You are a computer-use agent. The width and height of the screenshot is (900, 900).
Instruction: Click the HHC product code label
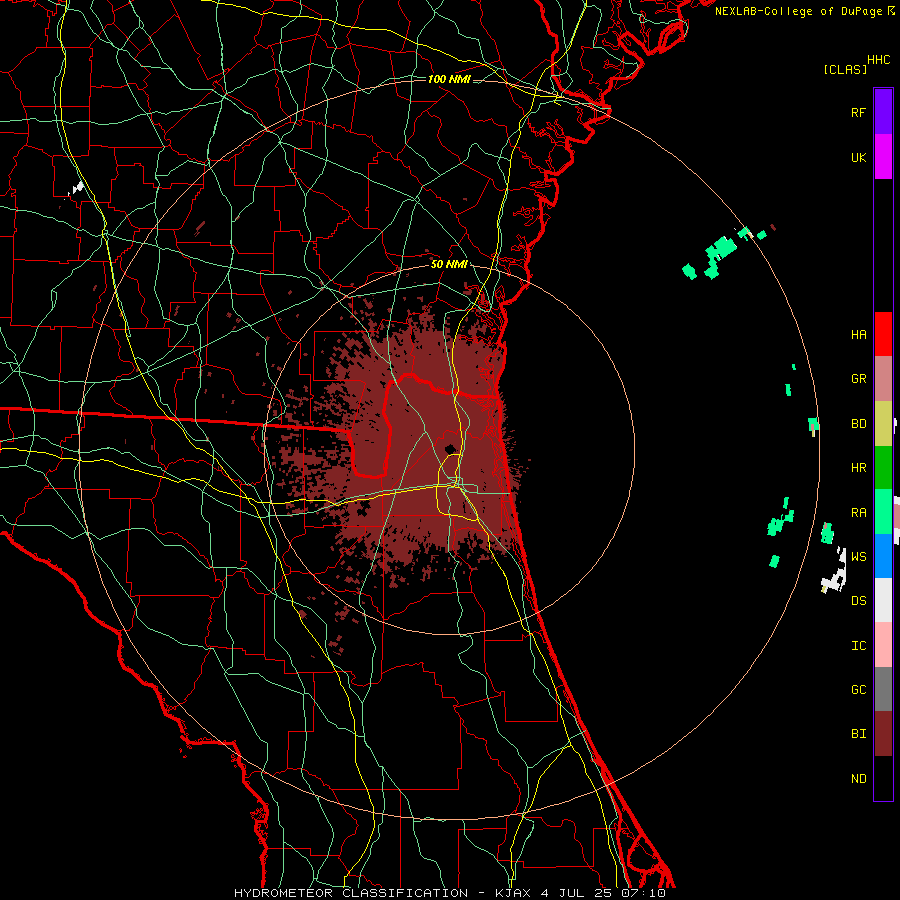click(878, 60)
